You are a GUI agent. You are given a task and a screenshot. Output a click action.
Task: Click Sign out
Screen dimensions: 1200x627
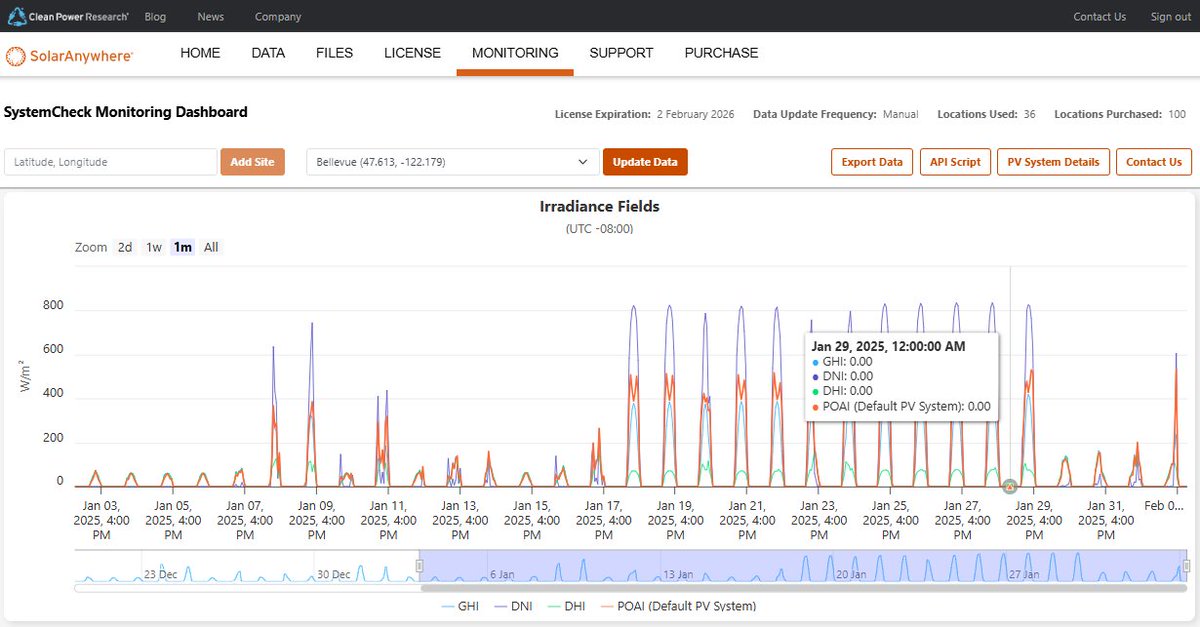(1170, 17)
